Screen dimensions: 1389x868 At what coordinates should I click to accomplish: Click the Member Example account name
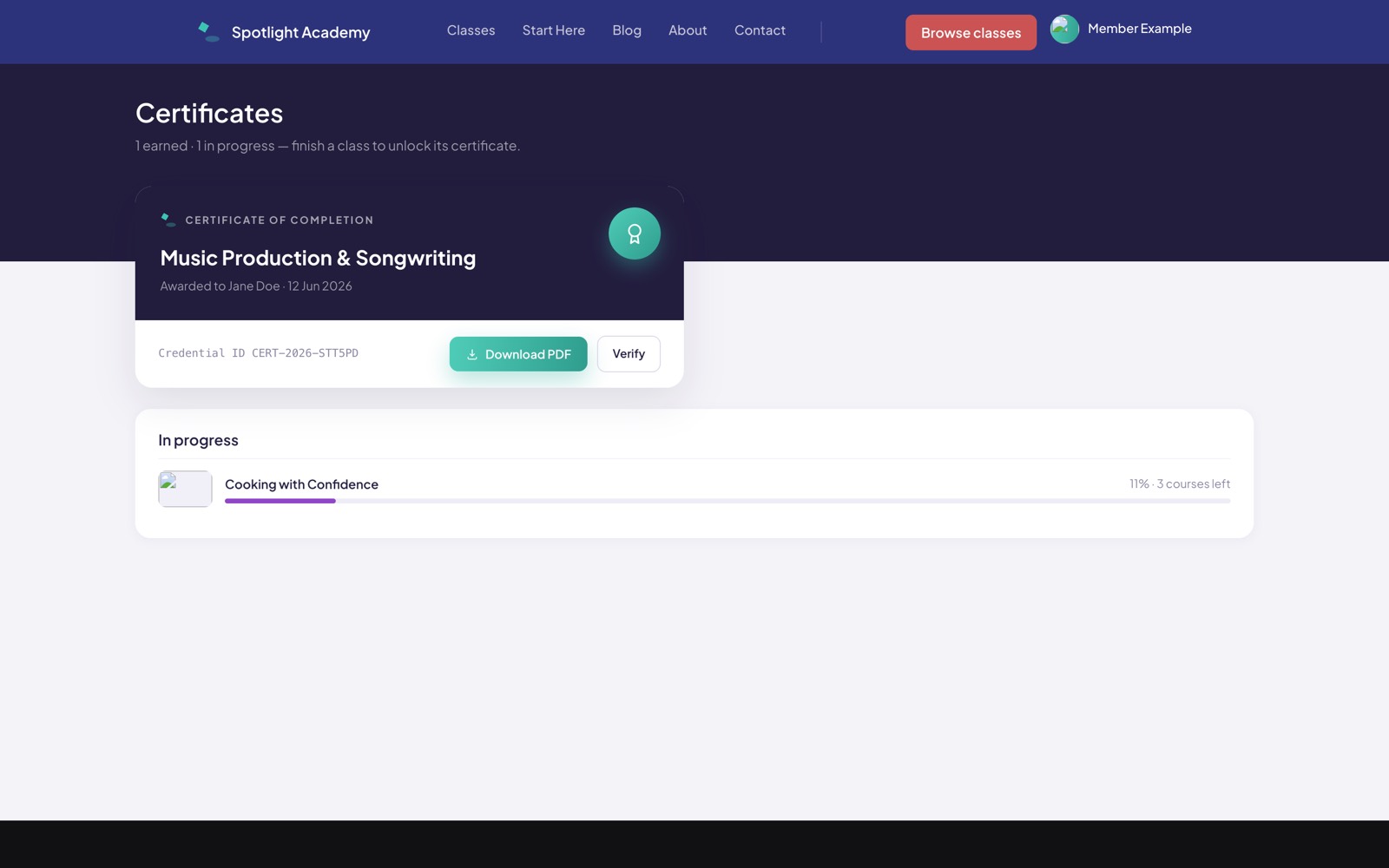click(1139, 29)
